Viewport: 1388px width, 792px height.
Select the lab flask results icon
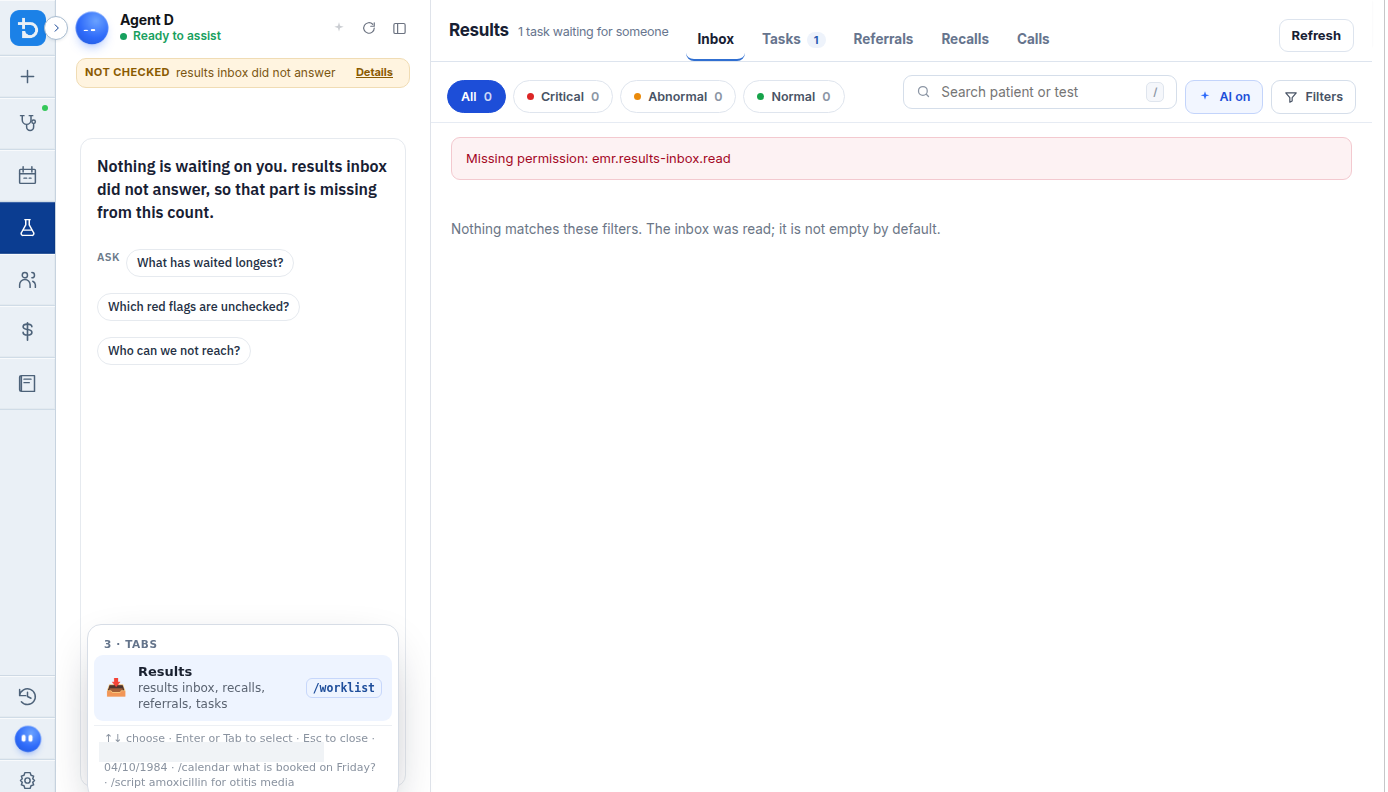(x=27, y=228)
